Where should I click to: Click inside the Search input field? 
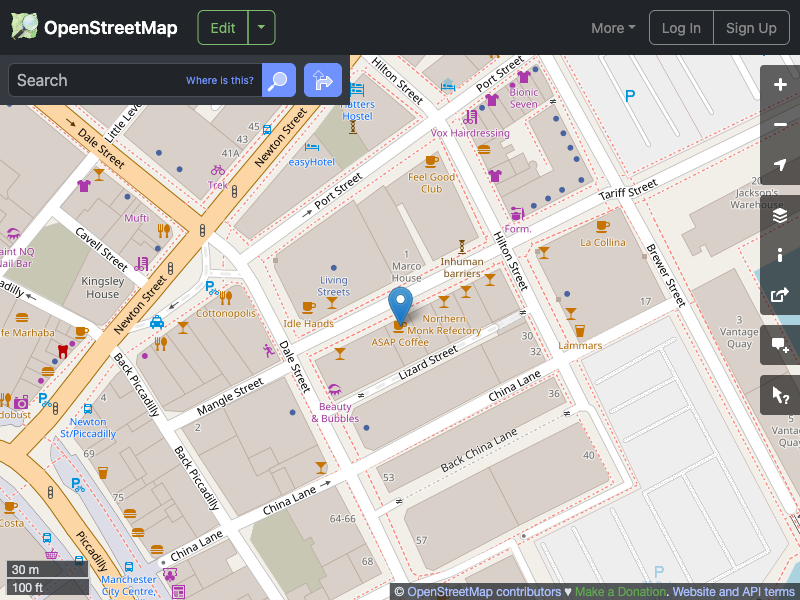(x=120, y=80)
